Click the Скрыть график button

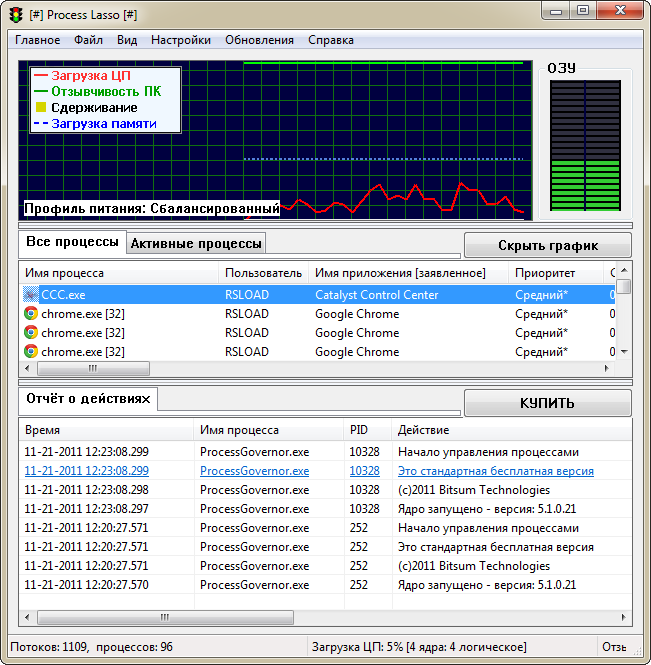tap(548, 245)
